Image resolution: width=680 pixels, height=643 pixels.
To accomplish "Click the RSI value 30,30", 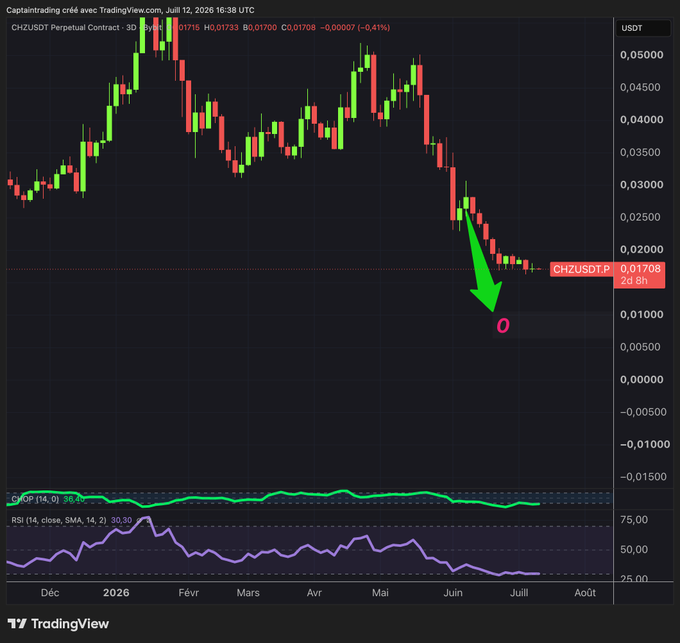I will coord(121,520).
